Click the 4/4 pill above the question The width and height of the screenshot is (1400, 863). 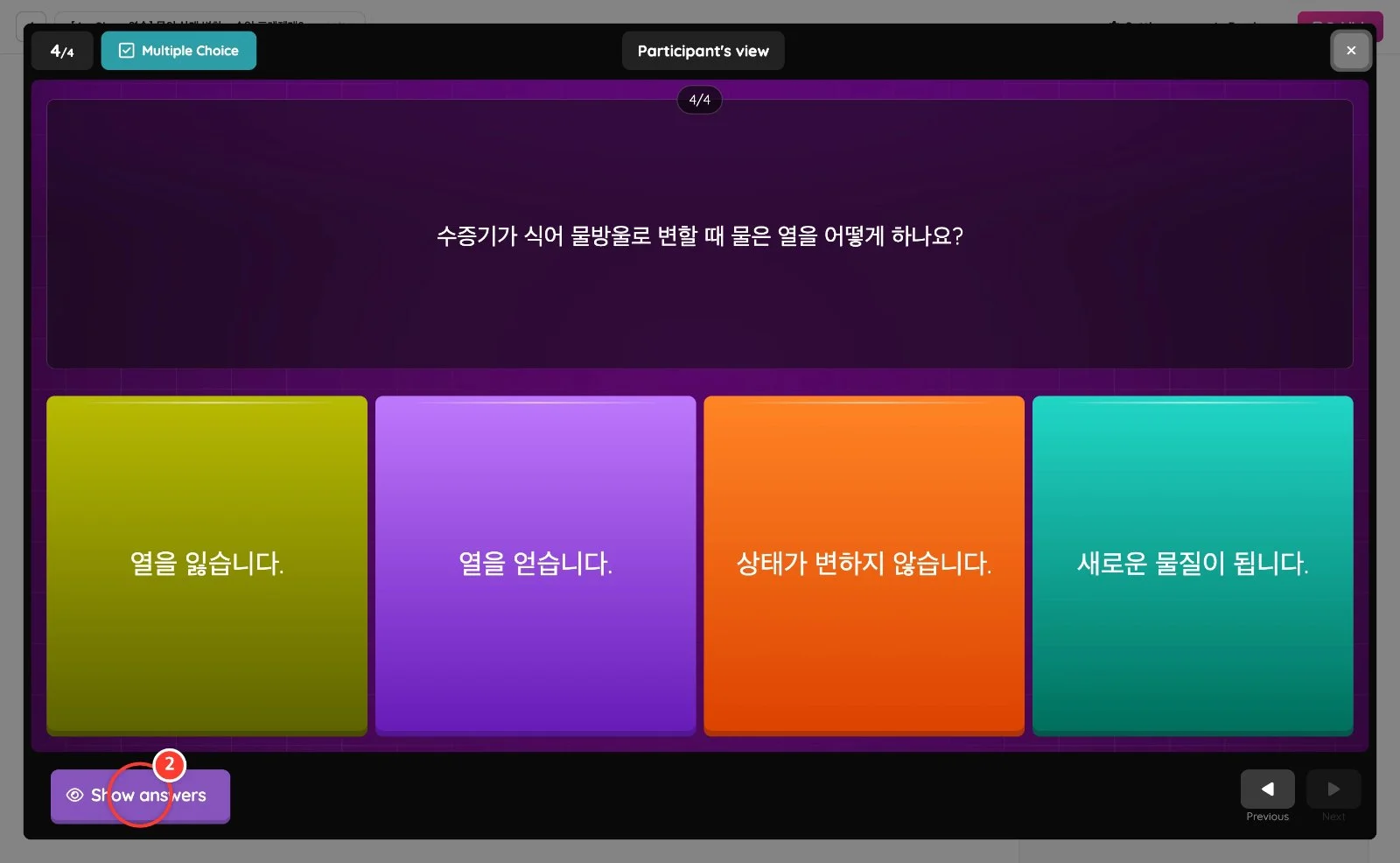point(700,100)
